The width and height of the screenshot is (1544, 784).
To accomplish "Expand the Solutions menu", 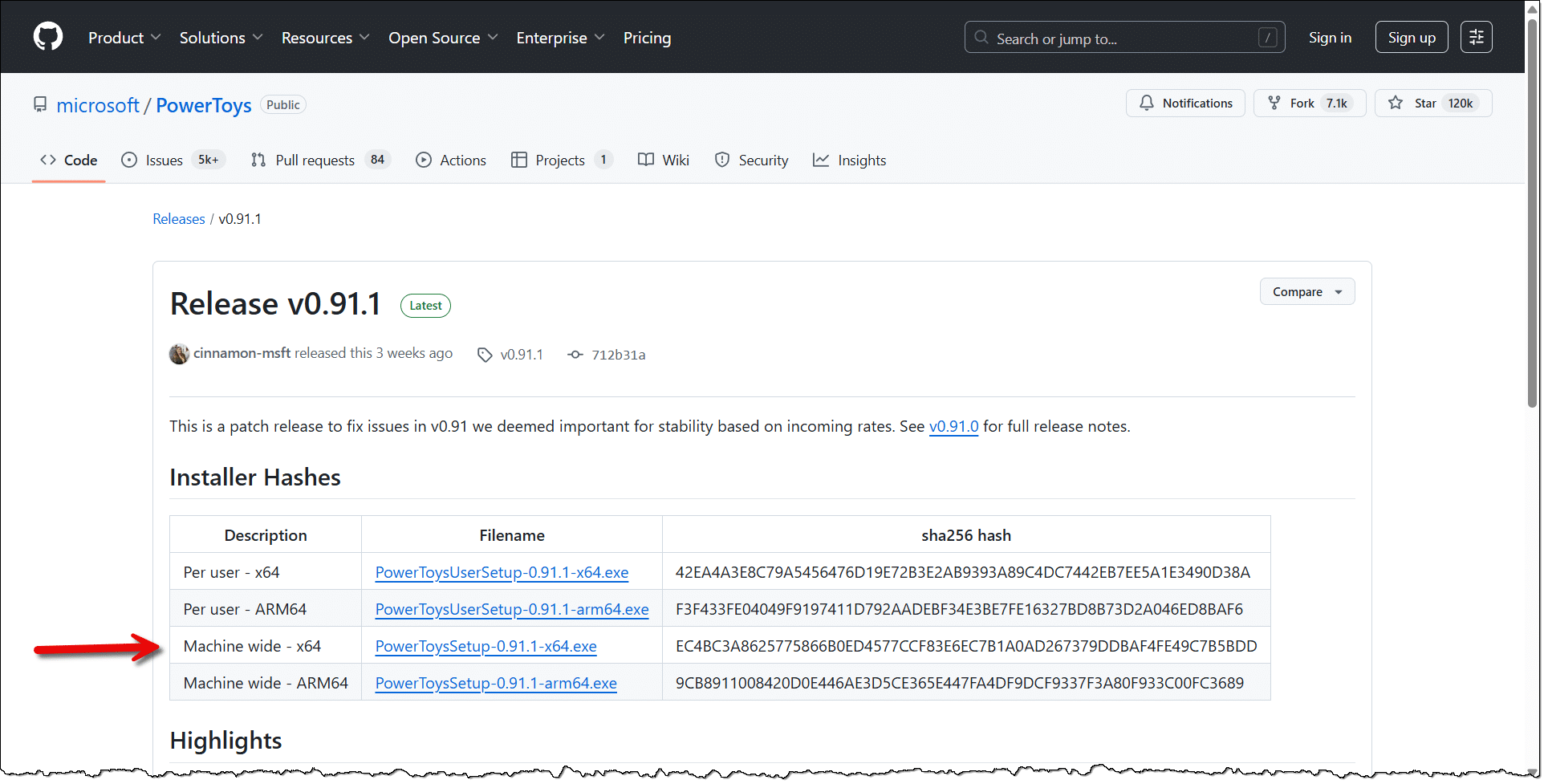I will (221, 38).
